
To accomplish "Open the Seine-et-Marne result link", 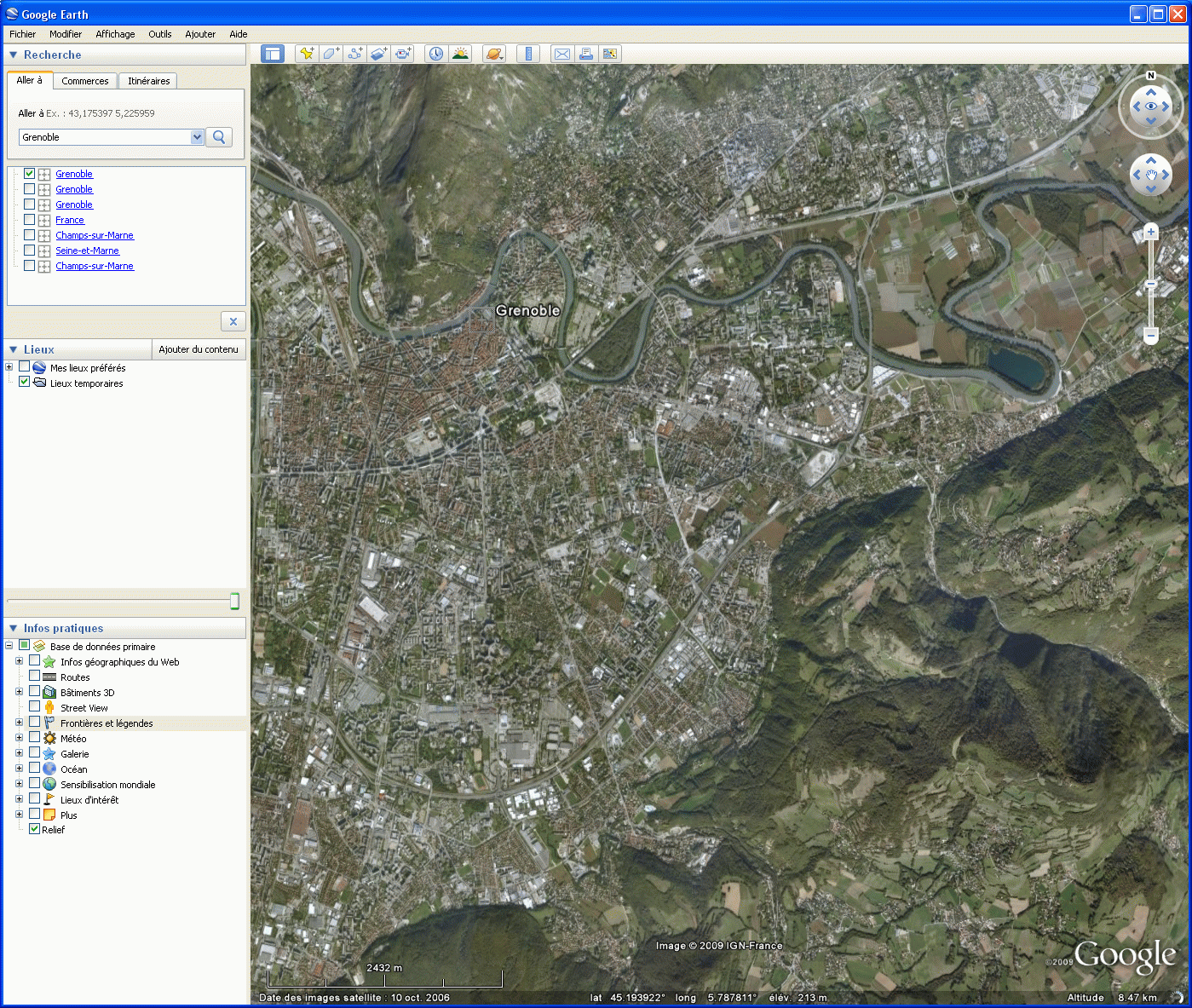I will [88, 251].
